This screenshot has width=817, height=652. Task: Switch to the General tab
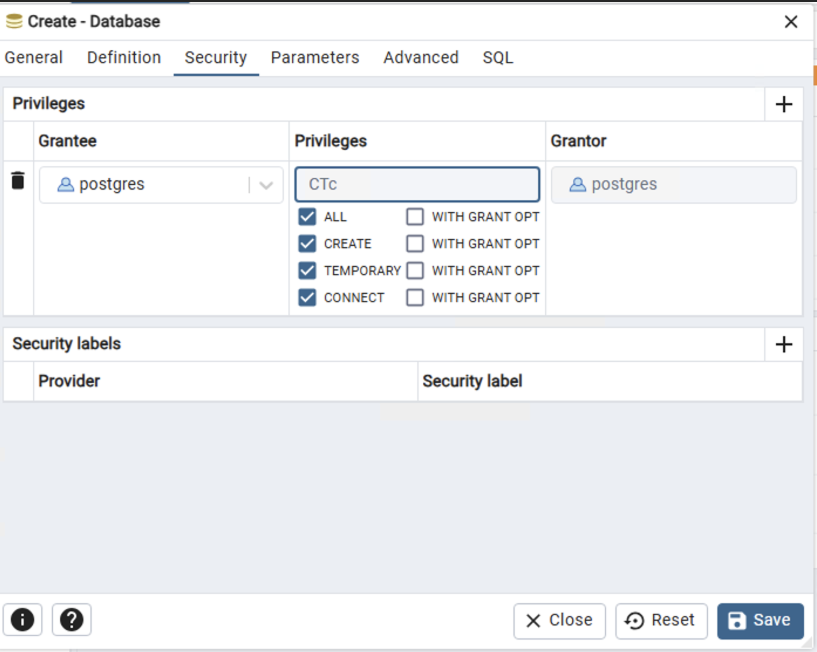(33, 57)
